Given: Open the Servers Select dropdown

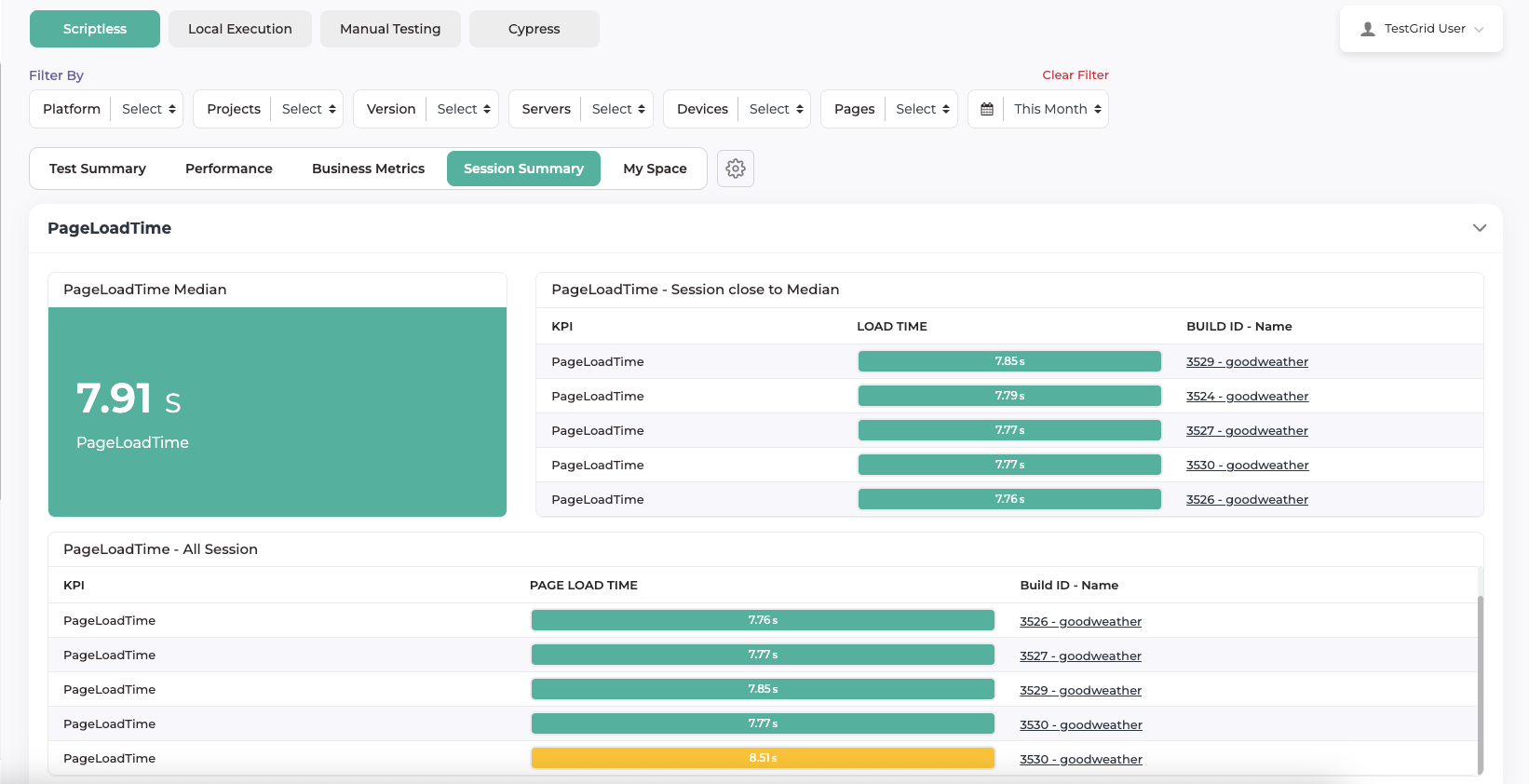Looking at the screenshot, I should pos(618,109).
